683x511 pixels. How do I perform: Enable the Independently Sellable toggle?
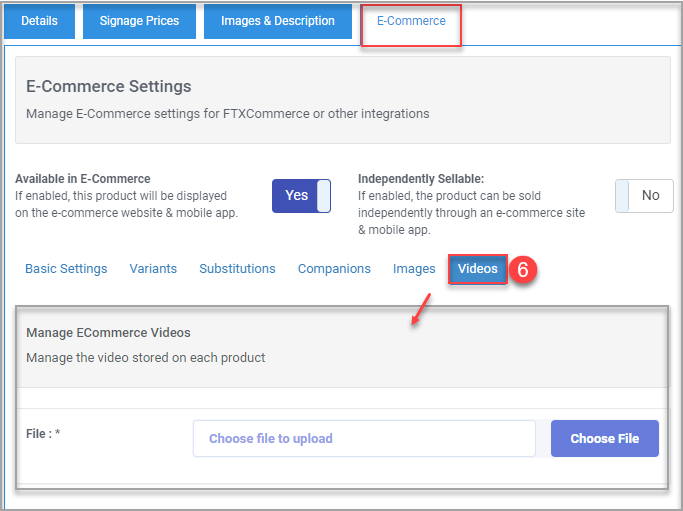[644, 196]
